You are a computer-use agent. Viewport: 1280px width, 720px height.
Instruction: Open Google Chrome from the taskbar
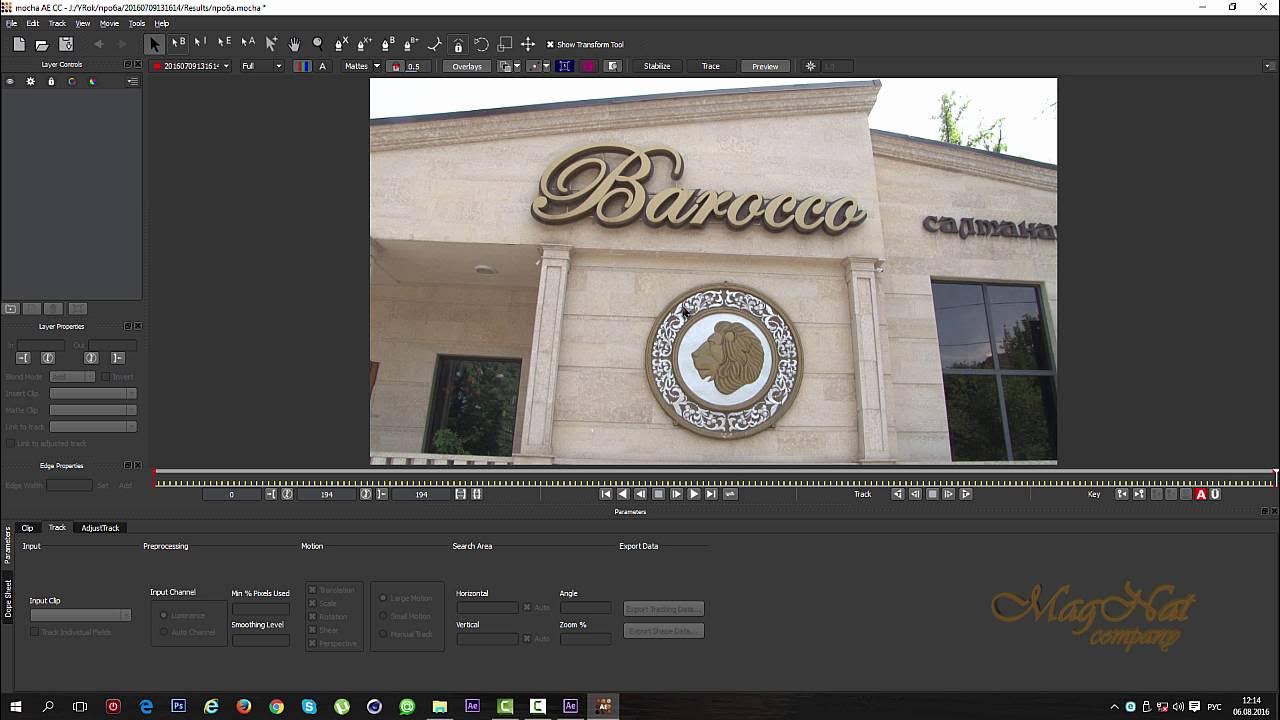[277, 706]
